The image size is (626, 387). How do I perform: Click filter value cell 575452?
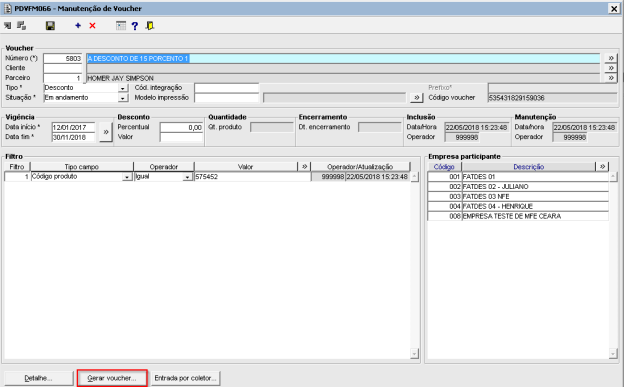tap(252, 177)
